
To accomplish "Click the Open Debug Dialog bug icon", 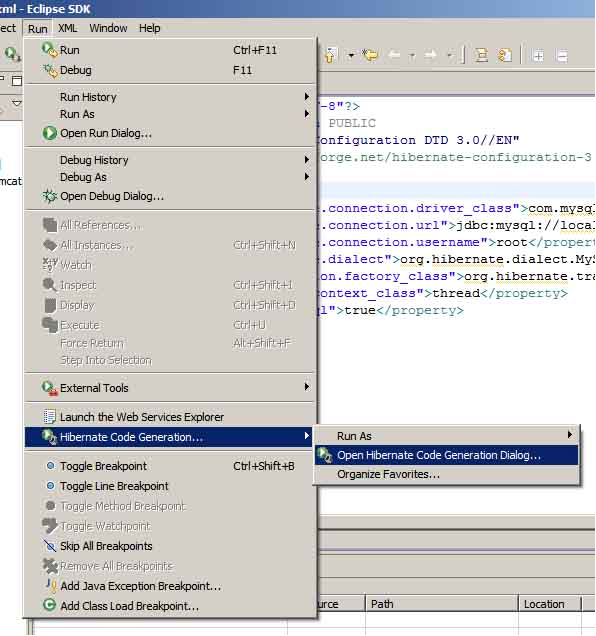I will [x=49, y=196].
